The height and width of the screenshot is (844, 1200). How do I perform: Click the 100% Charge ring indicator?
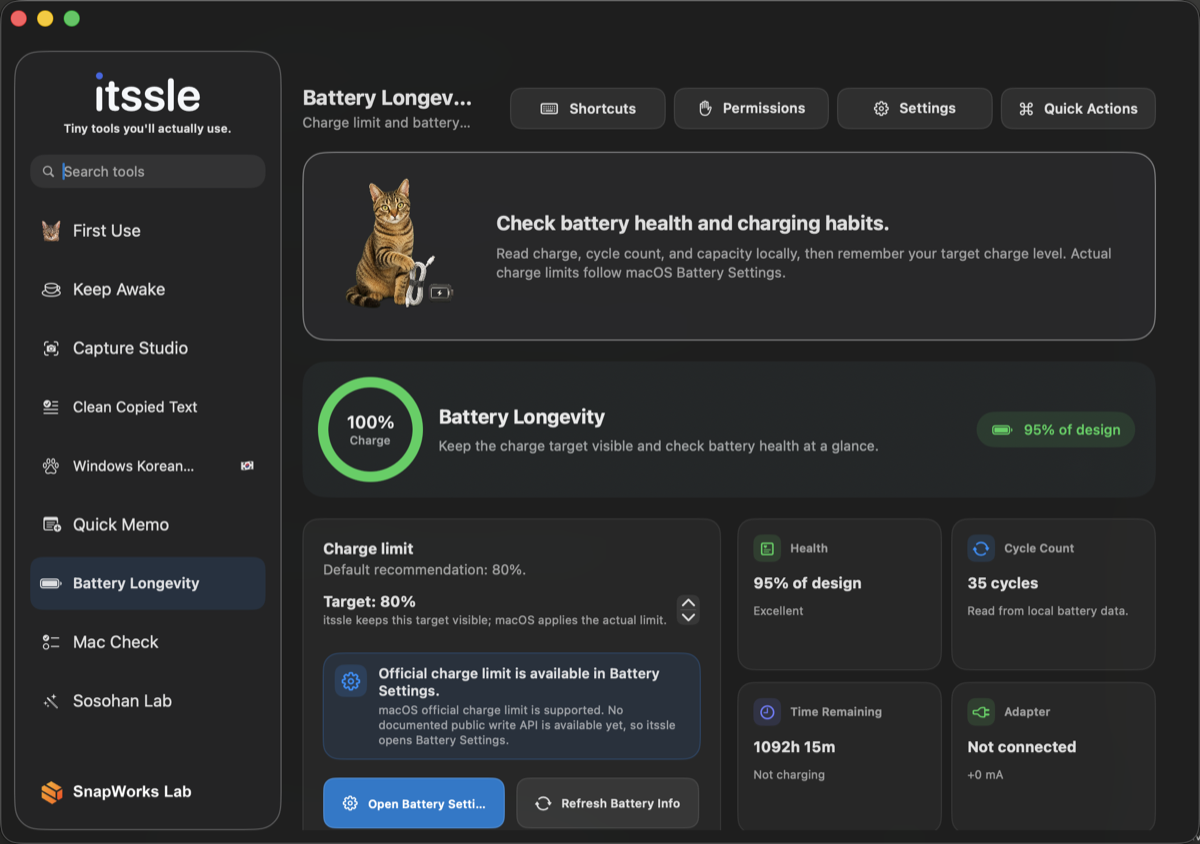click(x=370, y=430)
